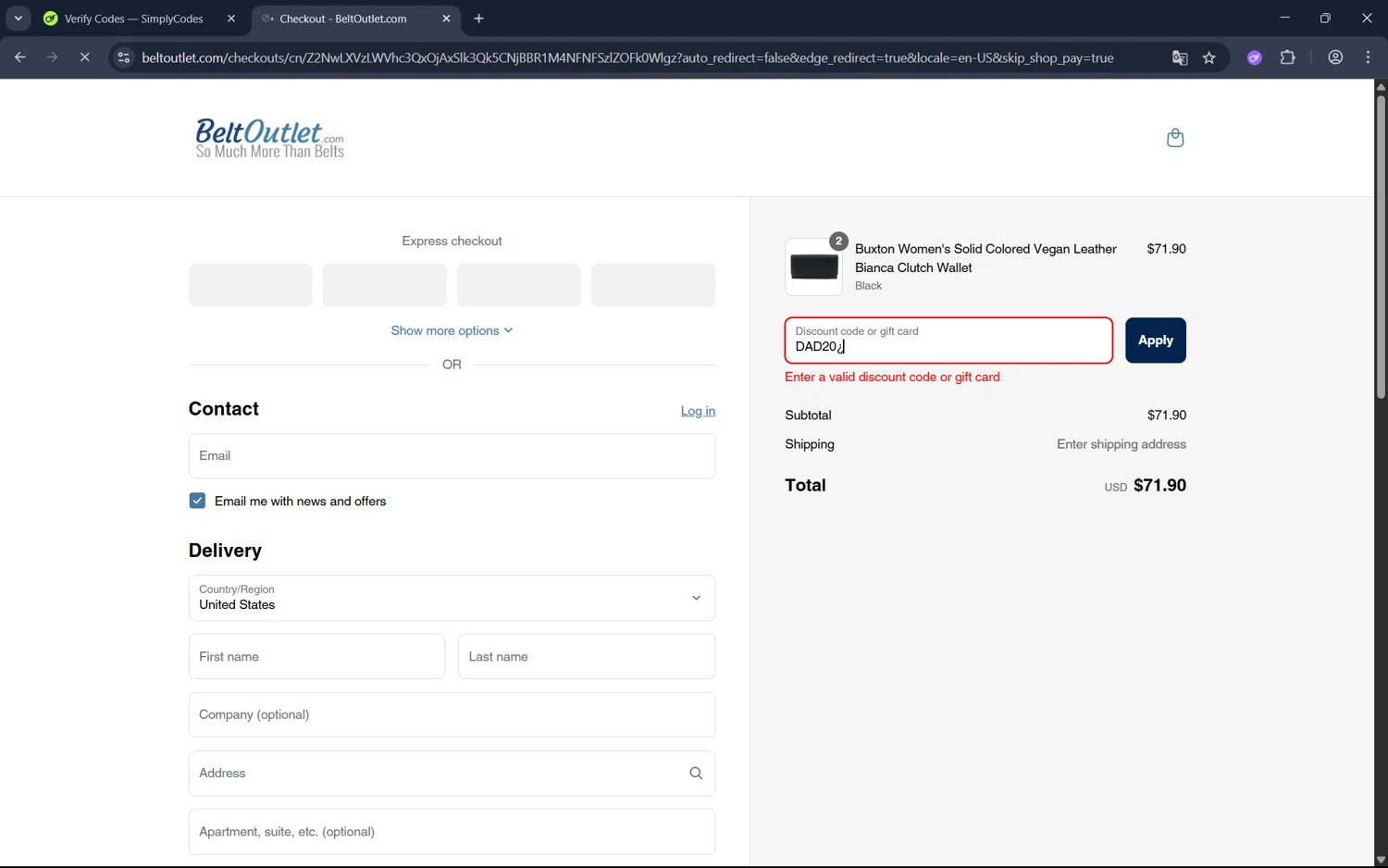Click the Enter shipping address text

pyautogui.click(x=1122, y=444)
